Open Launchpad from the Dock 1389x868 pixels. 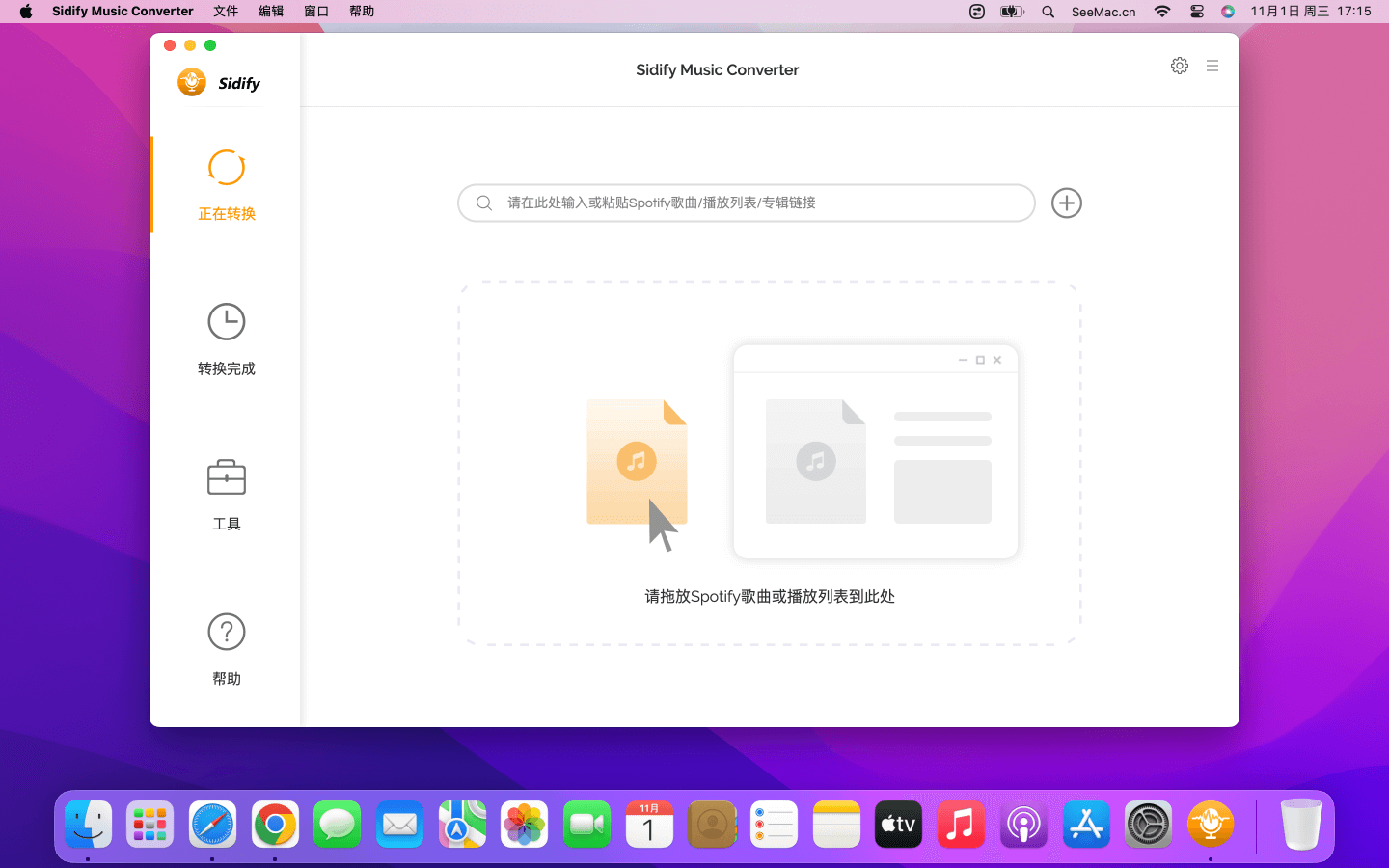coord(150,825)
